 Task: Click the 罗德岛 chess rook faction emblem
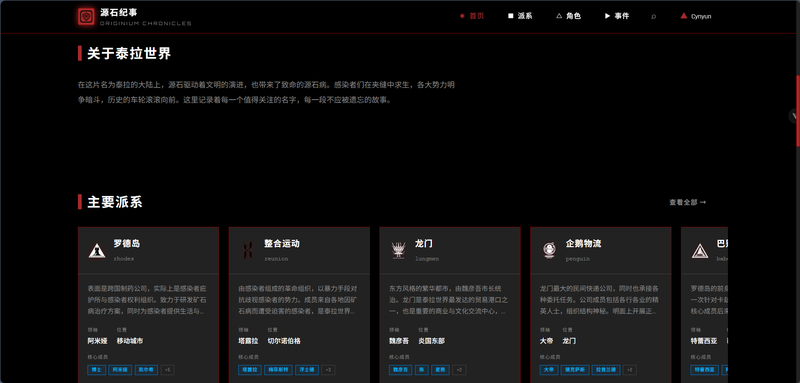click(97, 250)
